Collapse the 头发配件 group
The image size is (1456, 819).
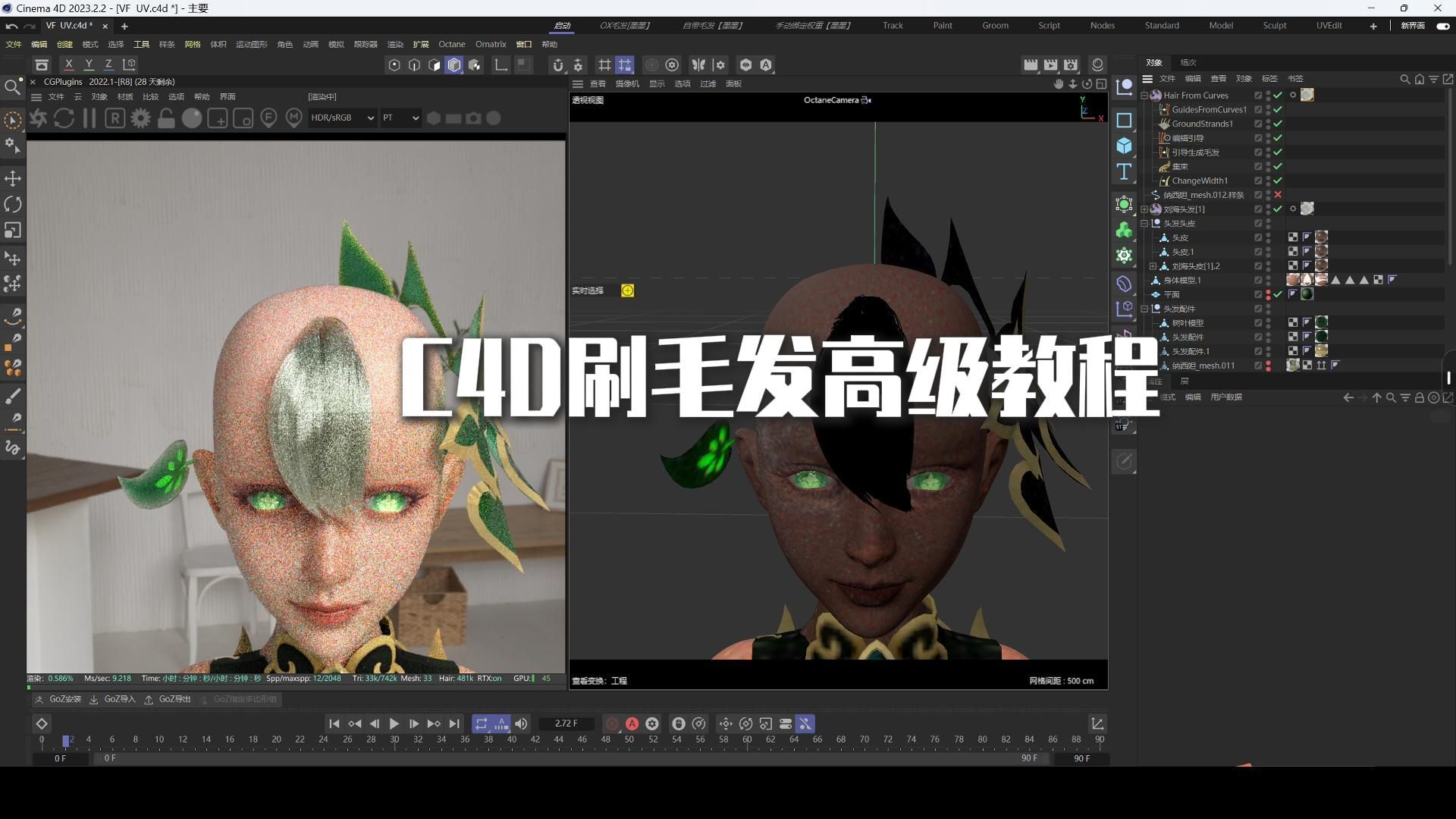tap(1144, 309)
